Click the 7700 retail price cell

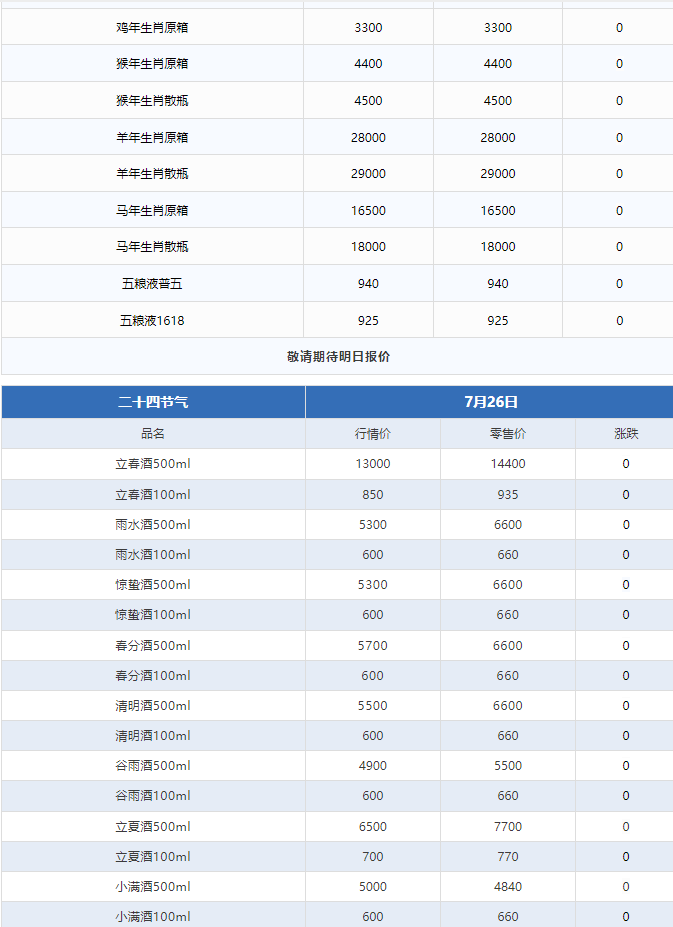pyautogui.click(x=507, y=826)
